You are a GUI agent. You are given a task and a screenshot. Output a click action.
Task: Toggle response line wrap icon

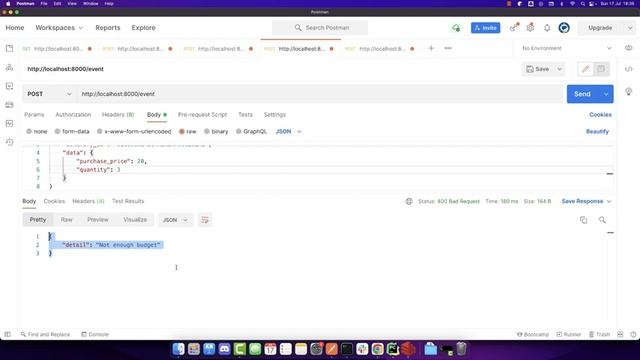[x=205, y=220]
